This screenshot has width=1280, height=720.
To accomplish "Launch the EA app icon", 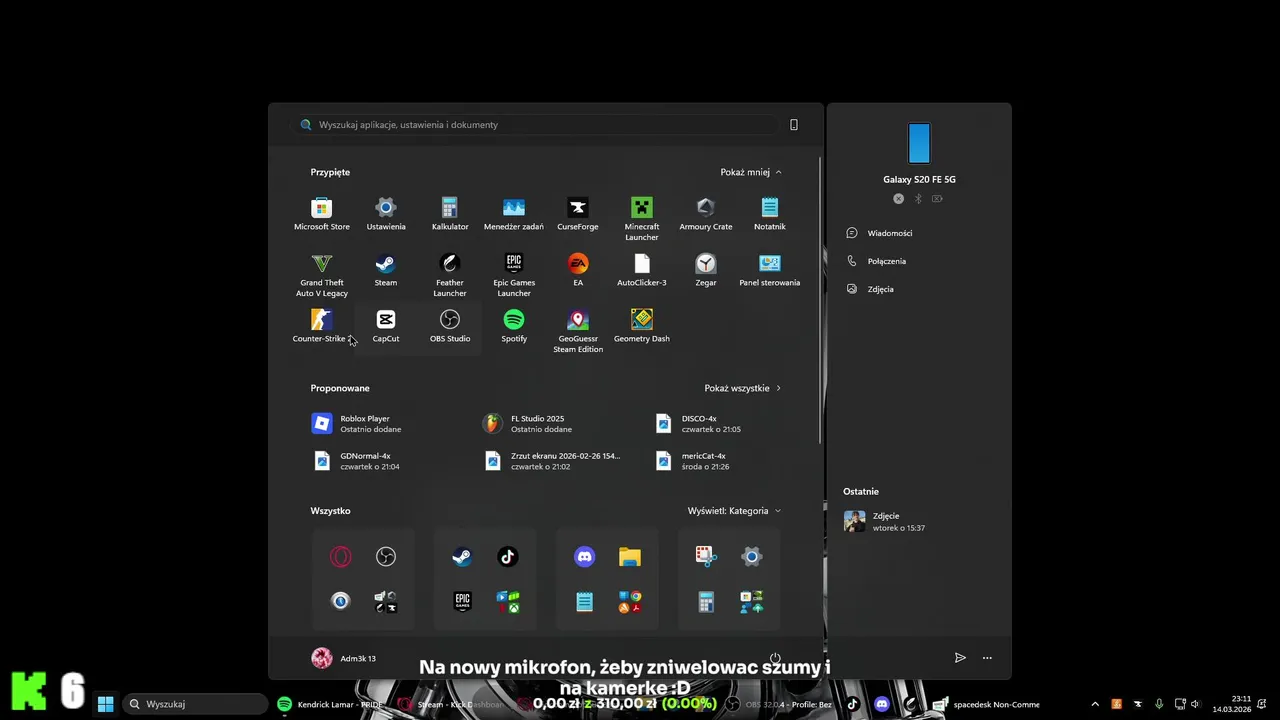I will (x=578, y=270).
